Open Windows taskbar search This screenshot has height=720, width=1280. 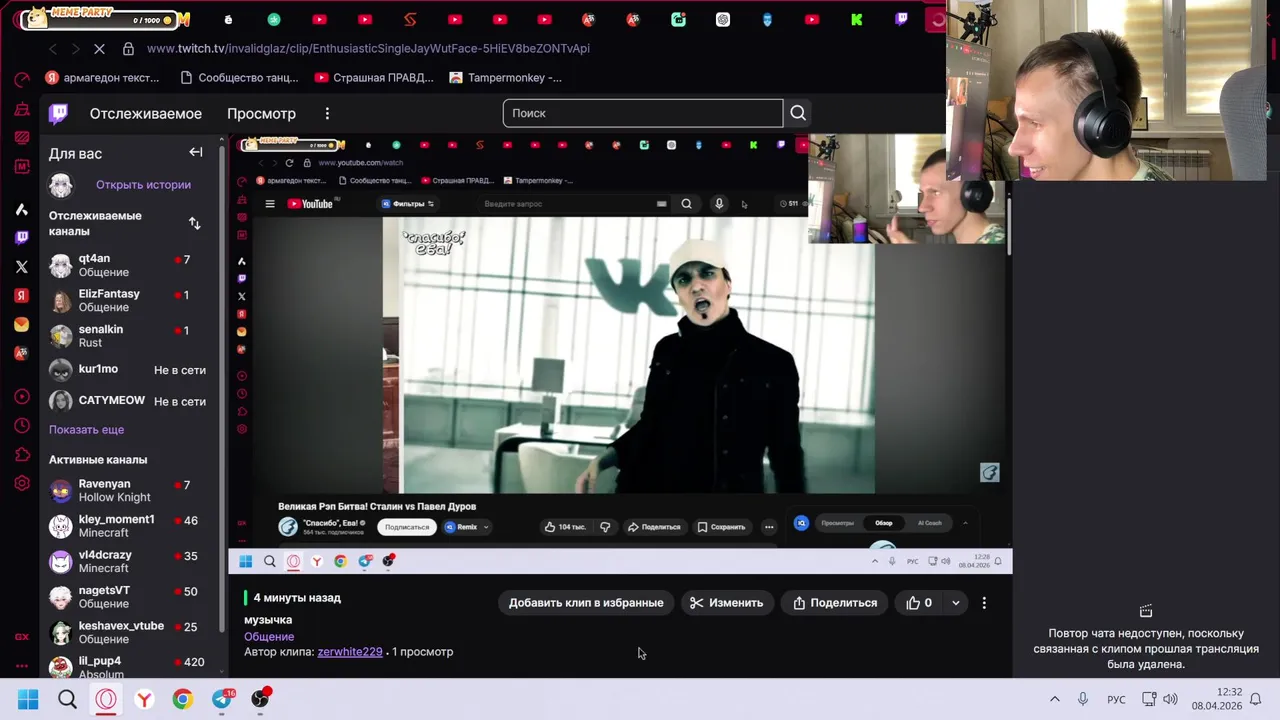point(67,699)
